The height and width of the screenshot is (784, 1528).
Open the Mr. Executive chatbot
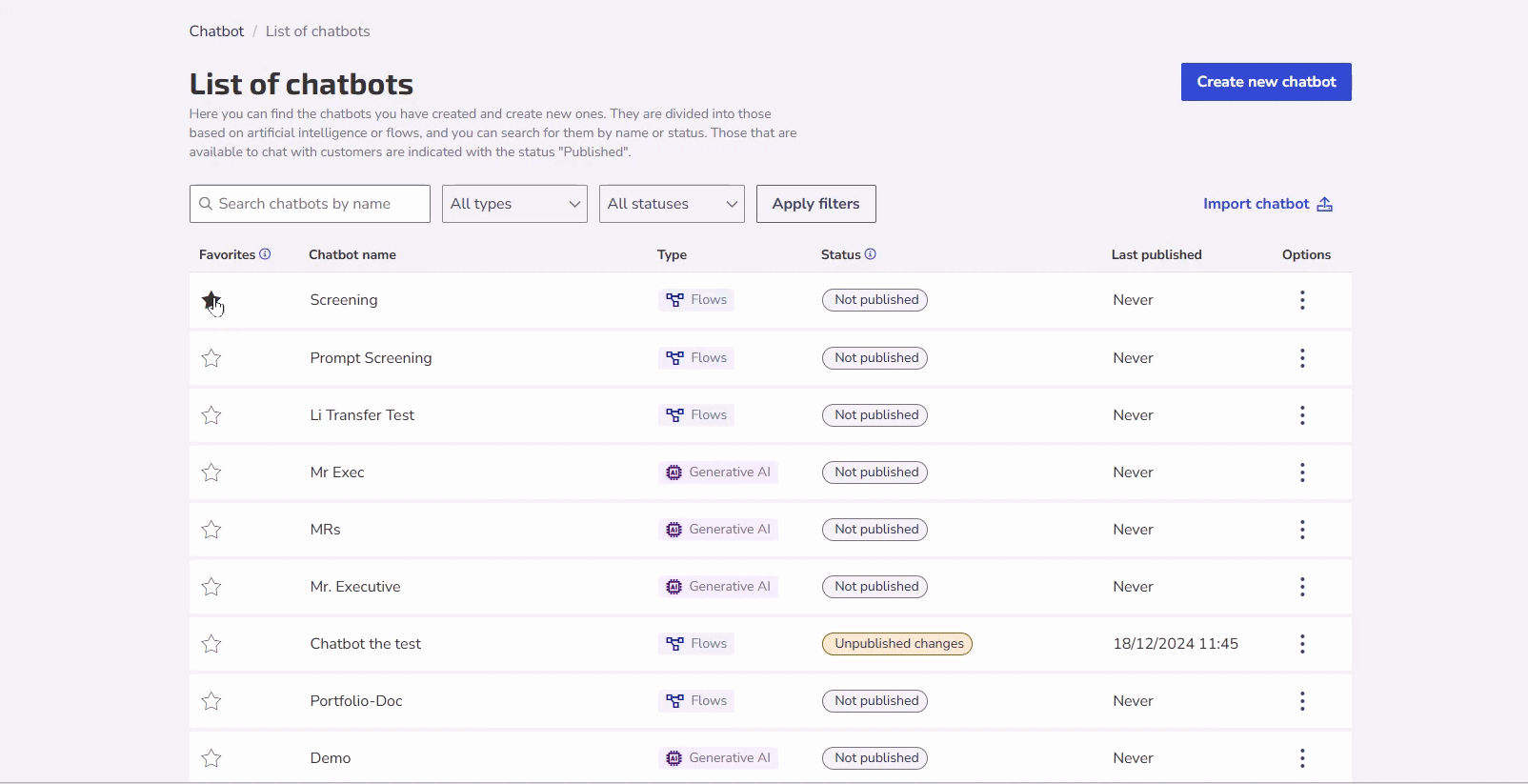click(355, 587)
